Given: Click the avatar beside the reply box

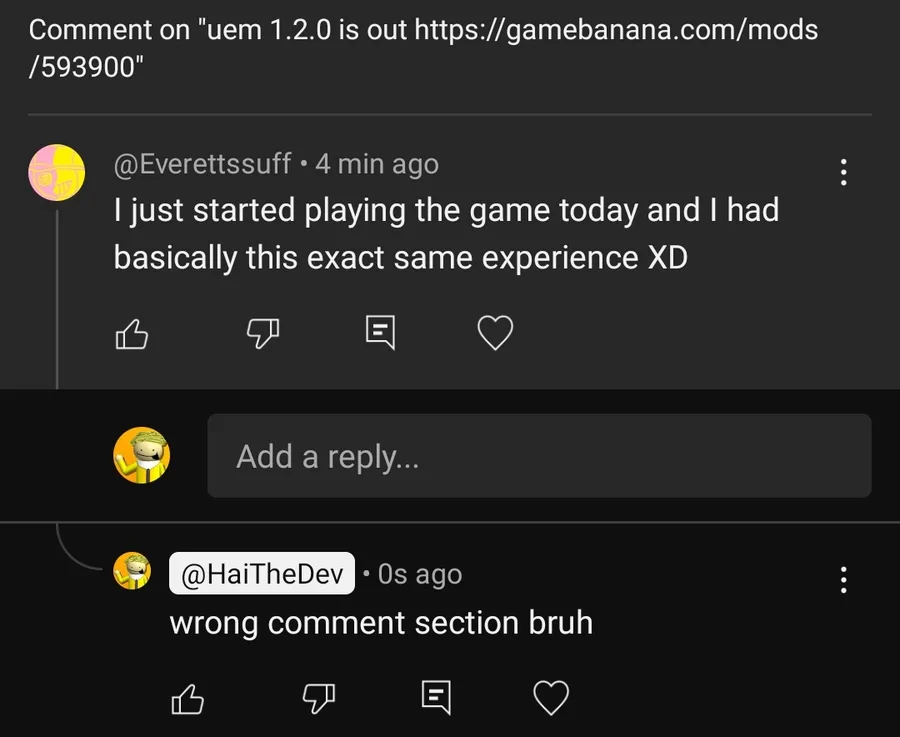Looking at the screenshot, I should pos(142,456).
